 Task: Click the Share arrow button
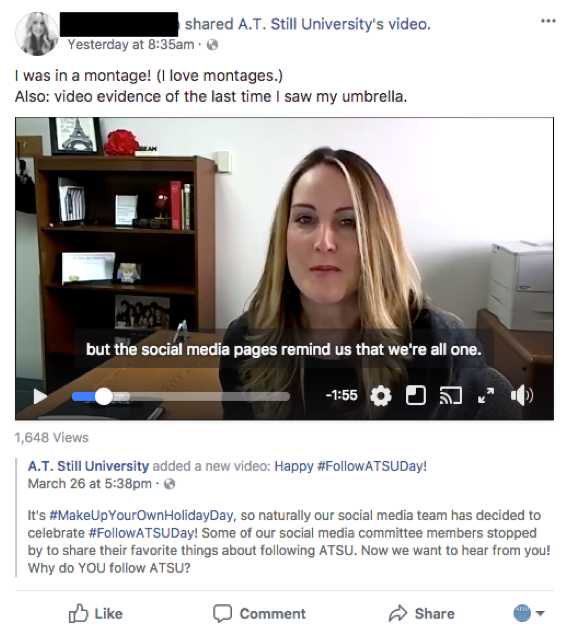pos(421,613)
